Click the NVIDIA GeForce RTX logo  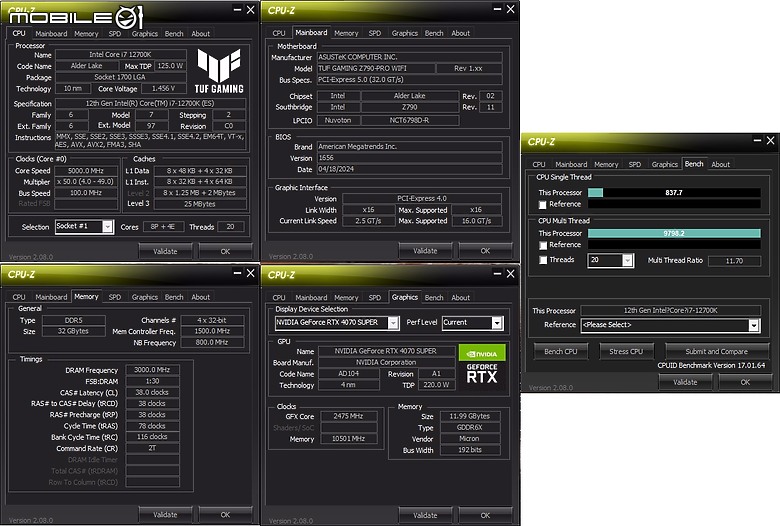coord(482,365)
